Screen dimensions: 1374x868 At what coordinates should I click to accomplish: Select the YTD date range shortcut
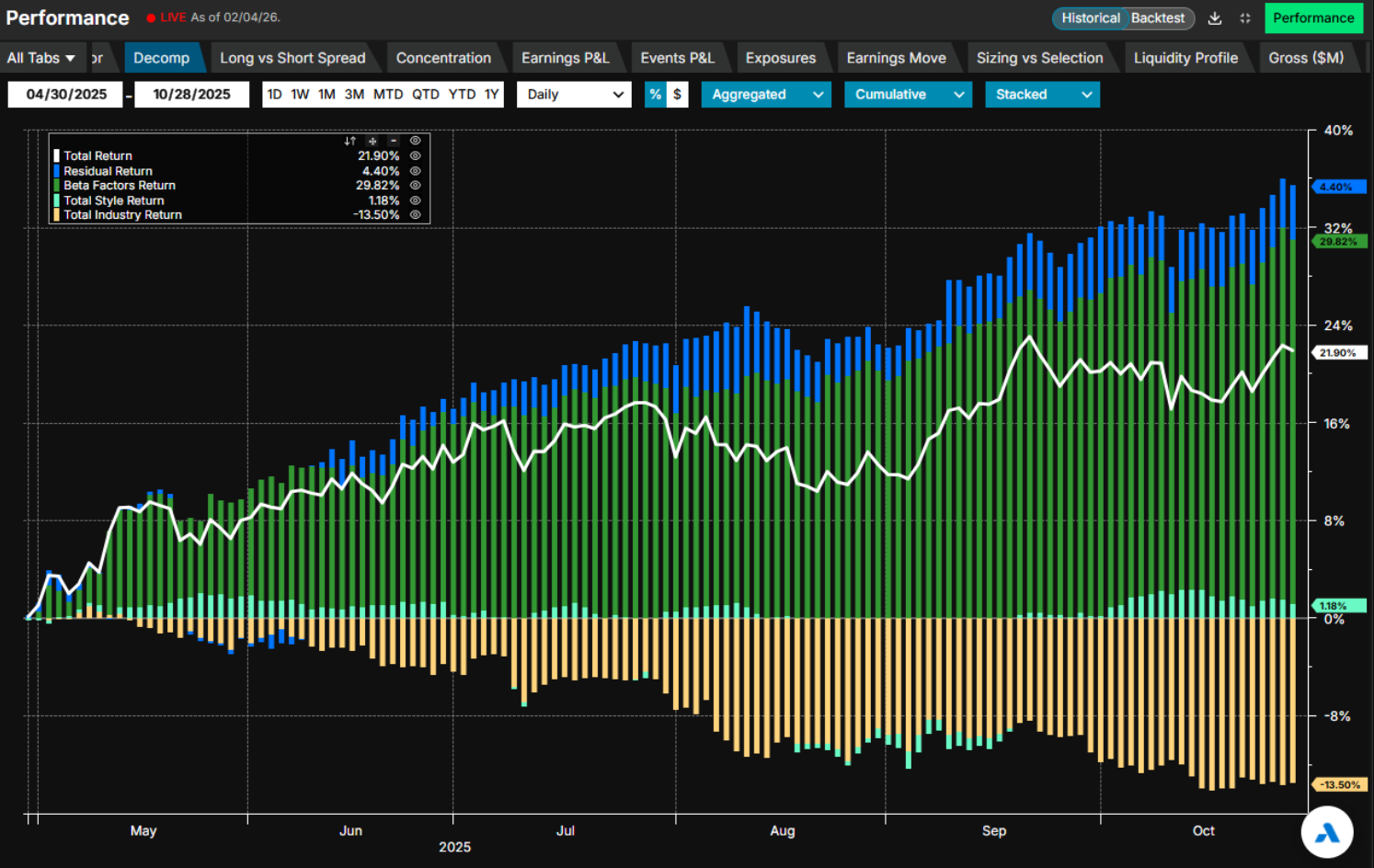[x=462, y=95]
